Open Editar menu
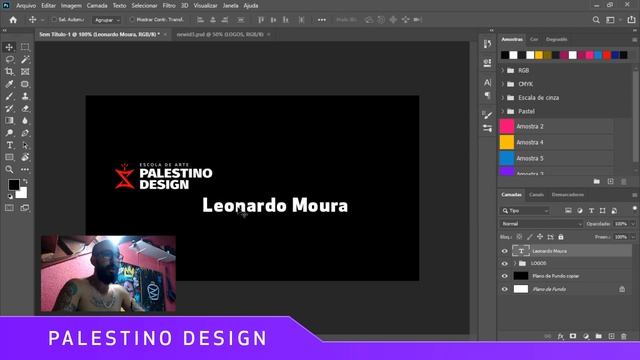The width and height of the screenshot is (640, 360). pos(48,6)
